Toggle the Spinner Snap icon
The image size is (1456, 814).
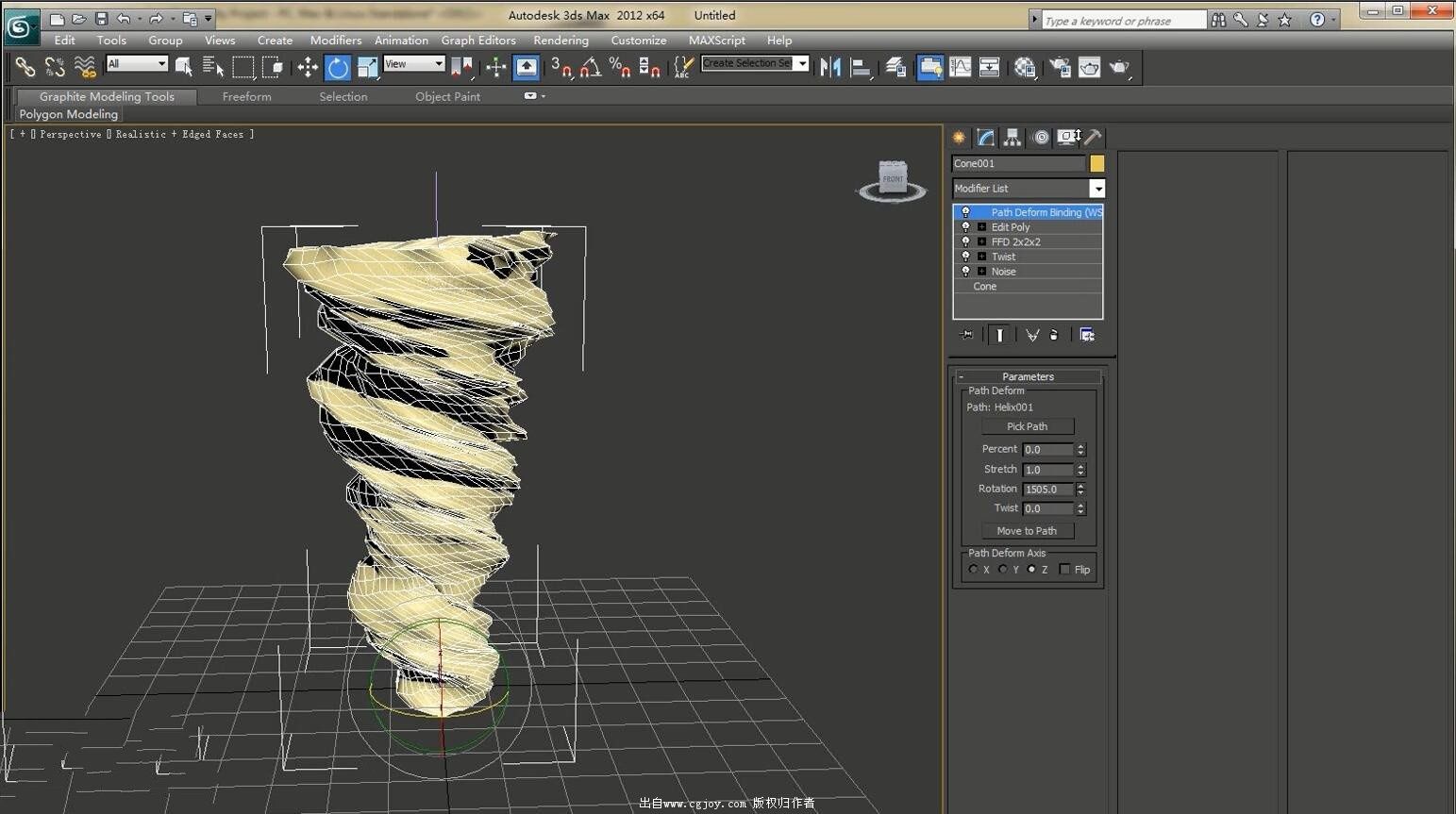649,67
